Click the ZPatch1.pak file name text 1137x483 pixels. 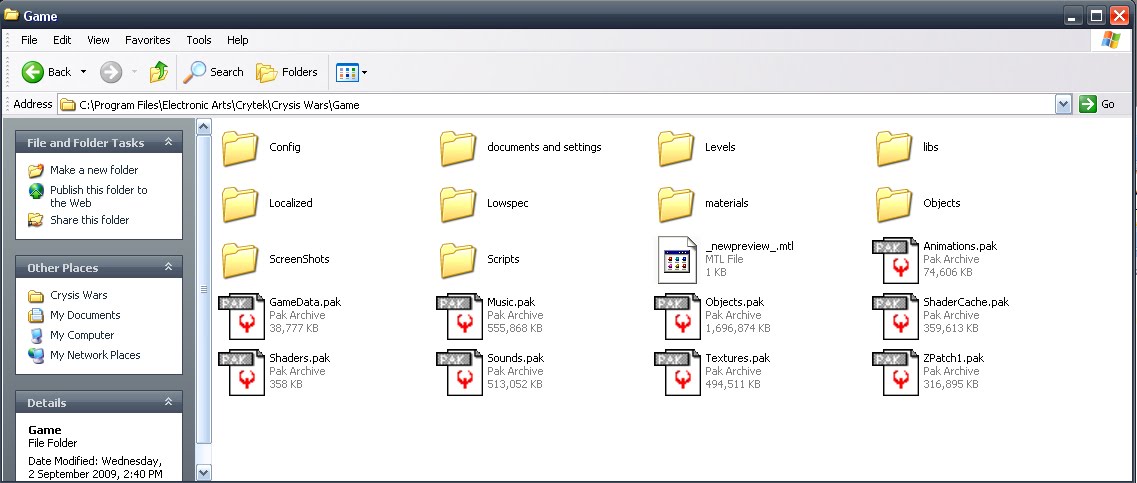(954, 358)
